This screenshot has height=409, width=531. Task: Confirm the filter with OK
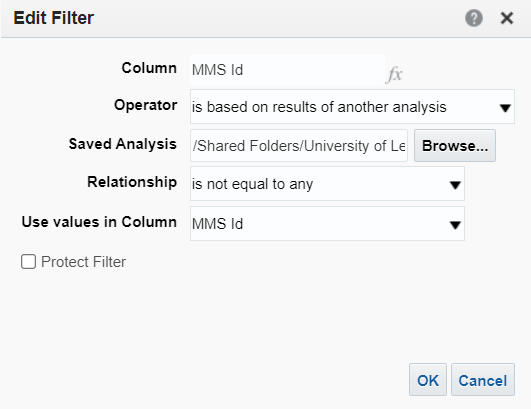(x=428, y=380)
